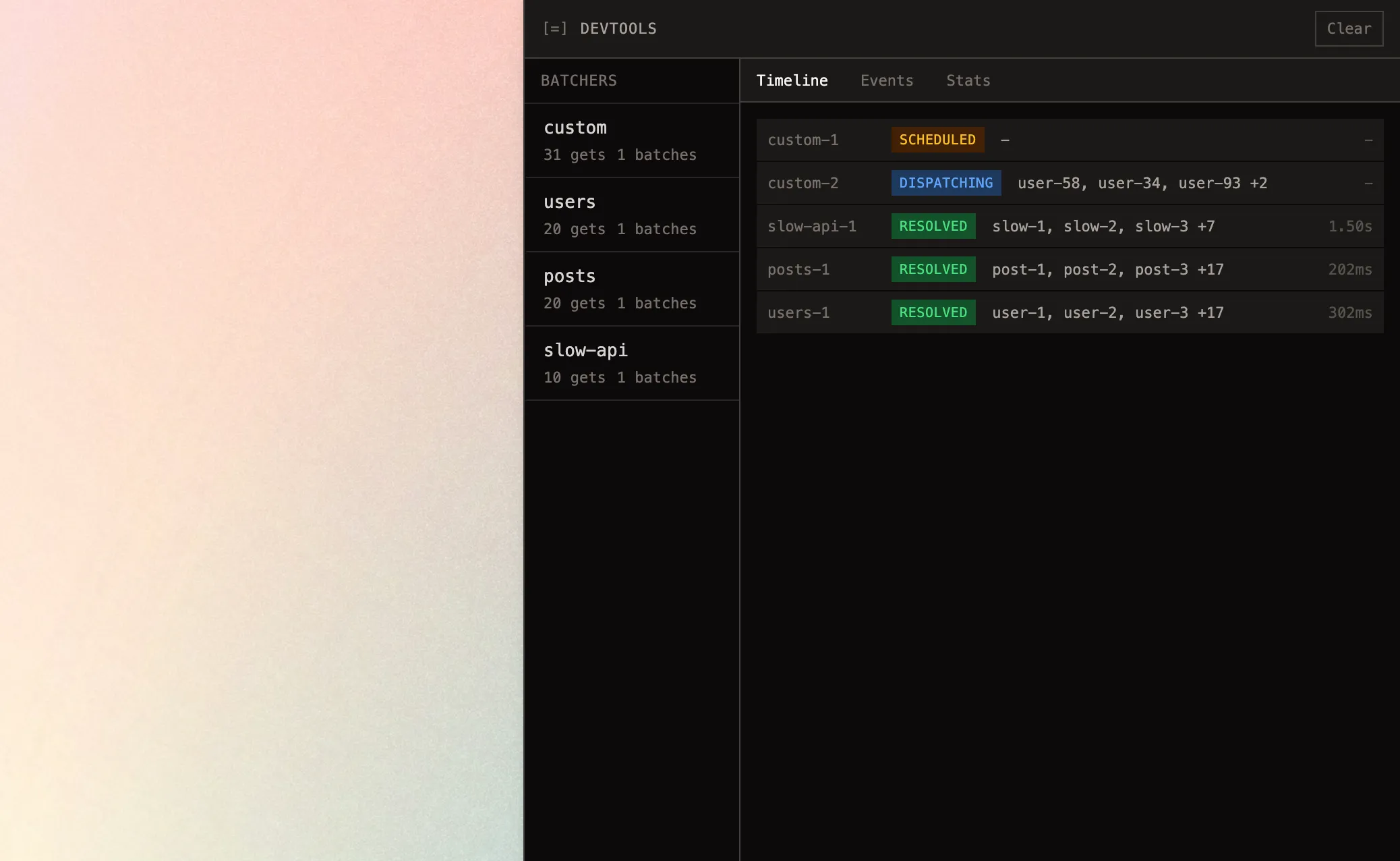The height and width of the screenshot is (861, 1400).
Task: Open the custom-1 timeline row
Action: [1070, 140]
